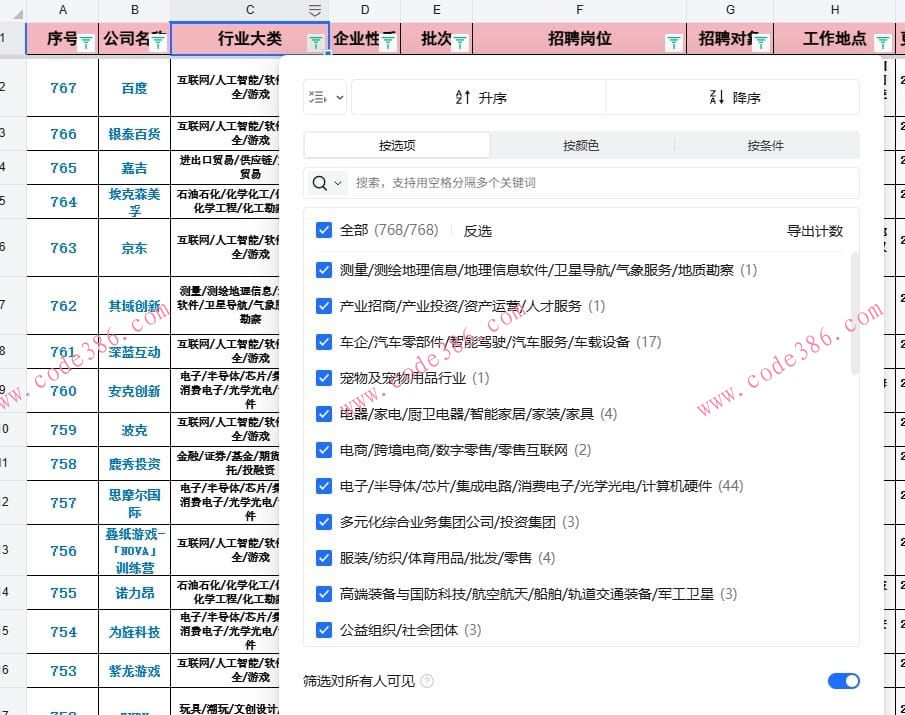Click the 反选 link to invert selection
The image size is (905, 715).
[477, 230]
